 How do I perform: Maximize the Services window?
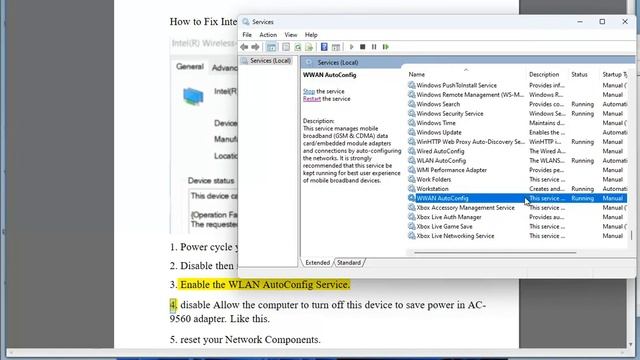[602, 22]
